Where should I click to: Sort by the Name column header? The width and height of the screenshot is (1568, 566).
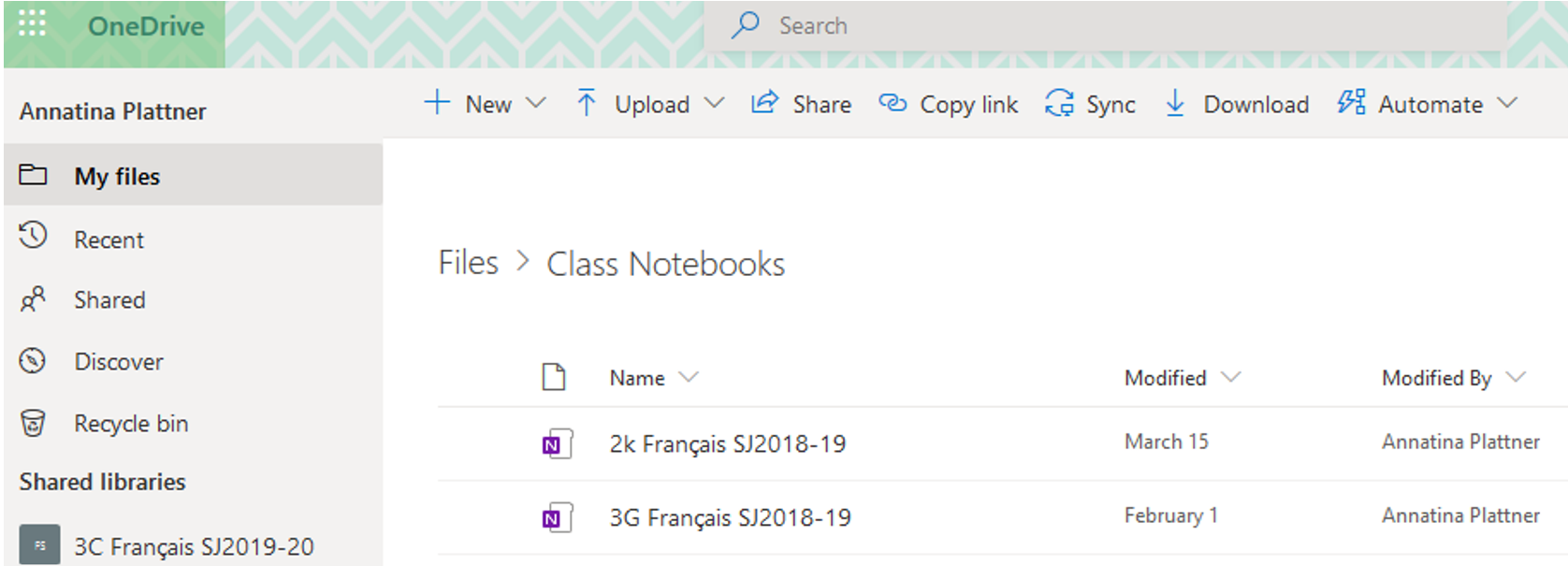click(x=638, y=378)
